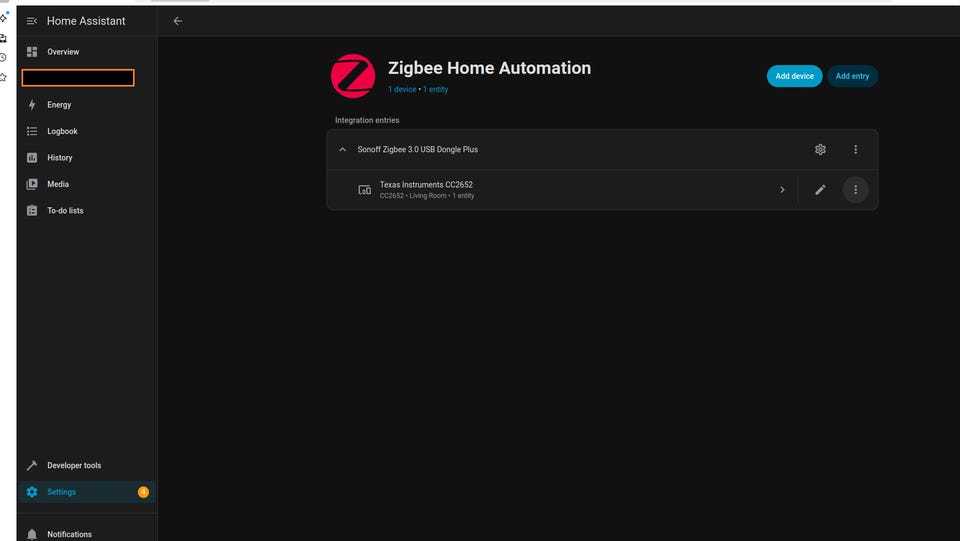Viewport: 960px width, 541px height.
Task: Click the Media play icon
Action: [x=32, y=184]
